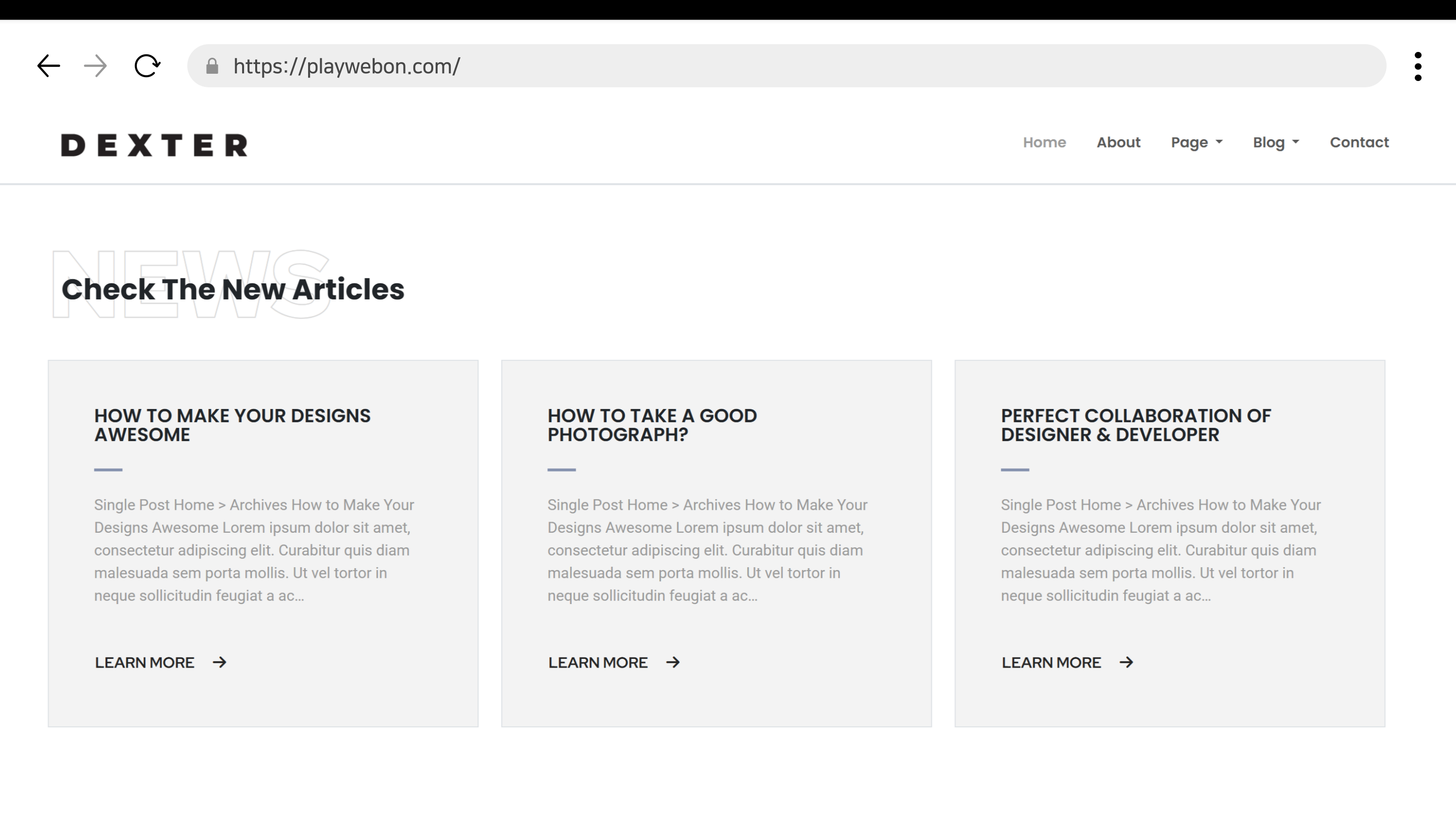Click arrow icon under Perfect Collaboration article
The image size is (1456, 819).
tap(1126, 662)
